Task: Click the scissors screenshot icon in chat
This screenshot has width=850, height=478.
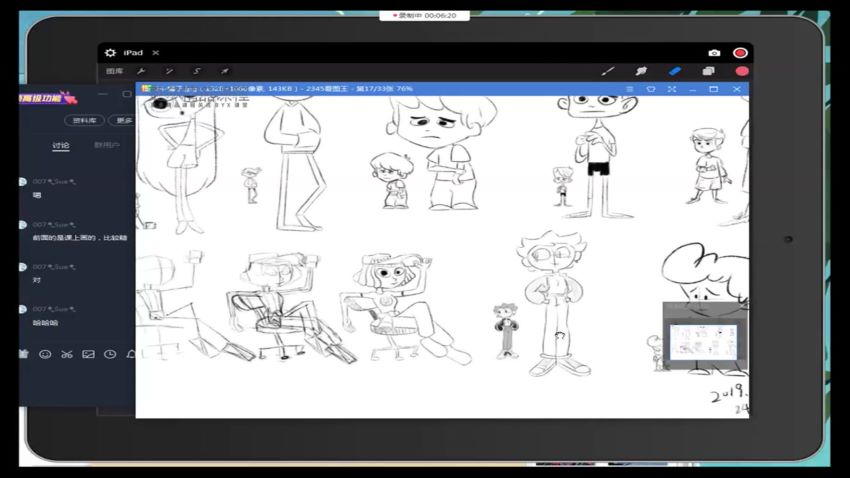Action: (67, 354)
